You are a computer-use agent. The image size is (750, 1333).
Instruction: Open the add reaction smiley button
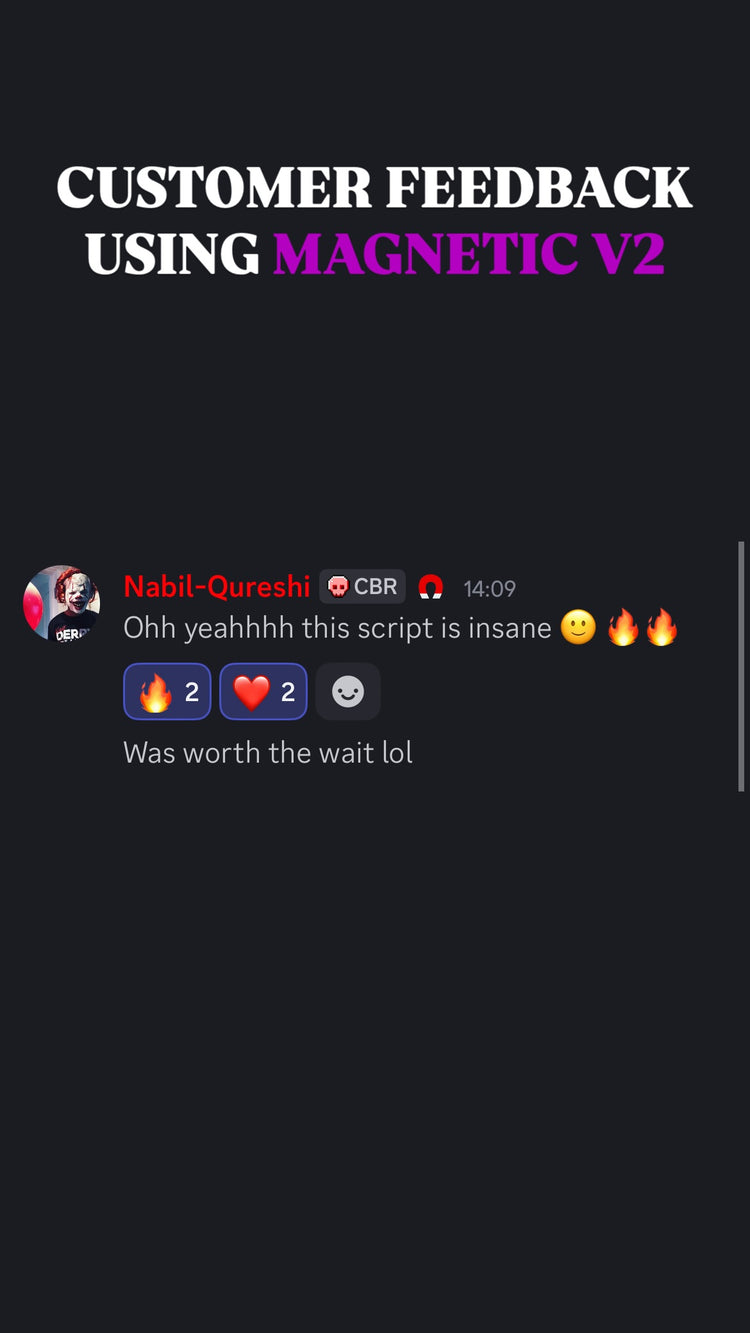348,692
